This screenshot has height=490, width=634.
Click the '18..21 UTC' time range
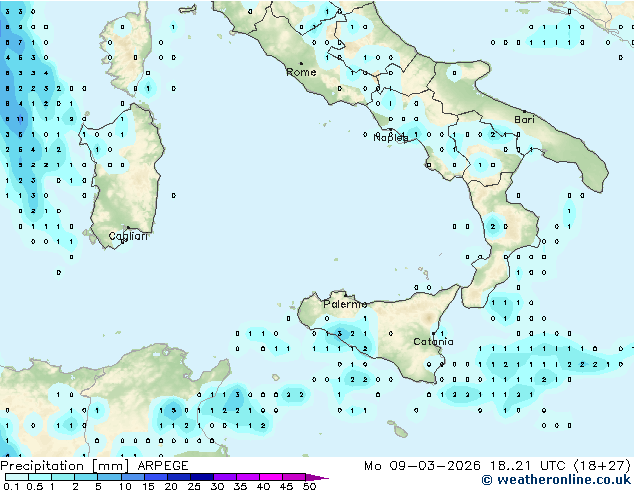(x=527, y=466)
